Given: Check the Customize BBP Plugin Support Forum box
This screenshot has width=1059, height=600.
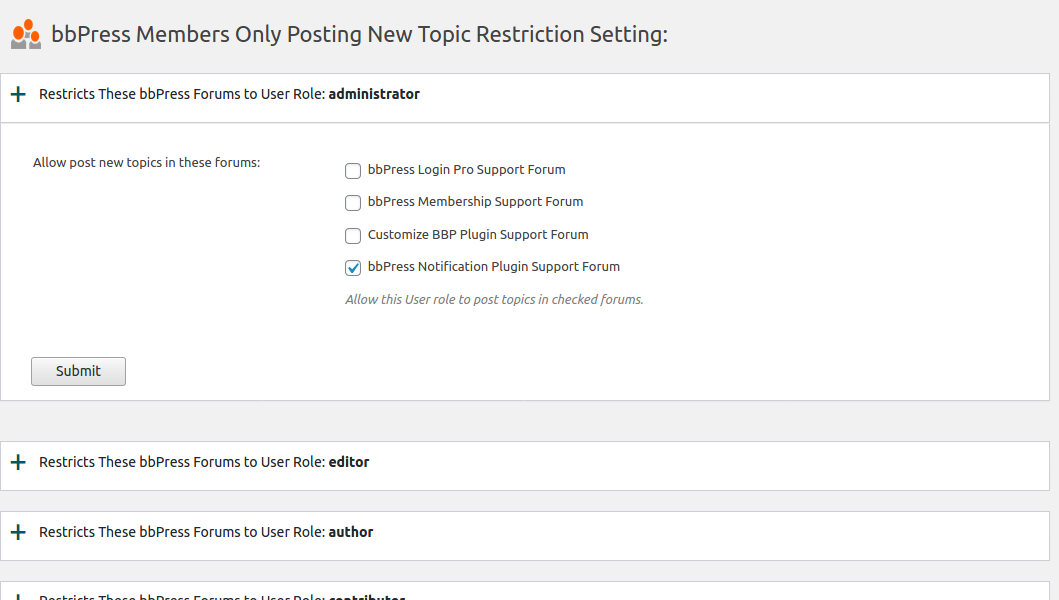Looking at the screenshot, I should tap(352, 235).
